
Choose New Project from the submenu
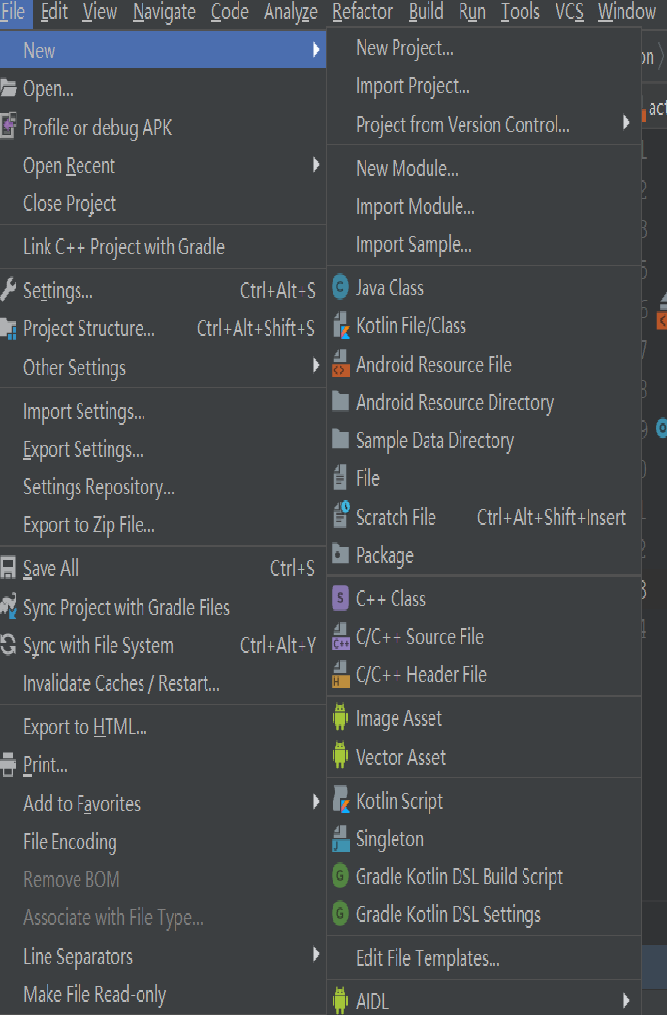coord(404,48)
